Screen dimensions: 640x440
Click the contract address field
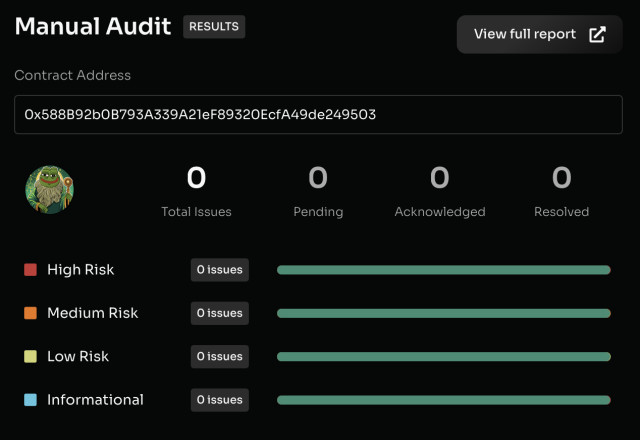[320, 115]
